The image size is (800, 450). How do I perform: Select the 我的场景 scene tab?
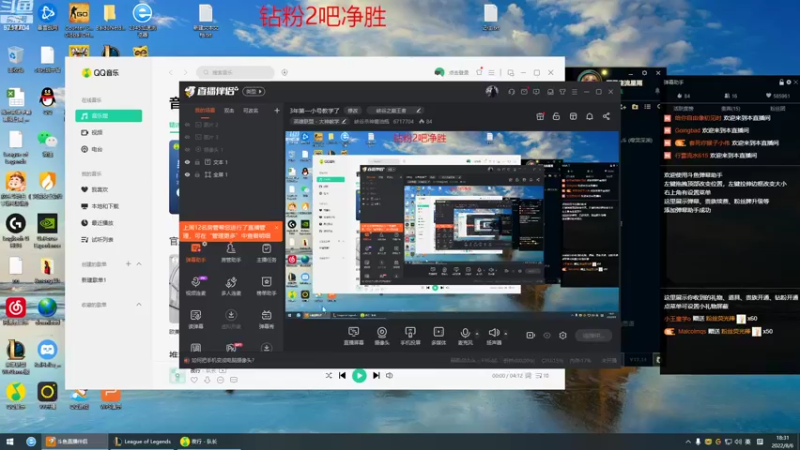(205, 110)
